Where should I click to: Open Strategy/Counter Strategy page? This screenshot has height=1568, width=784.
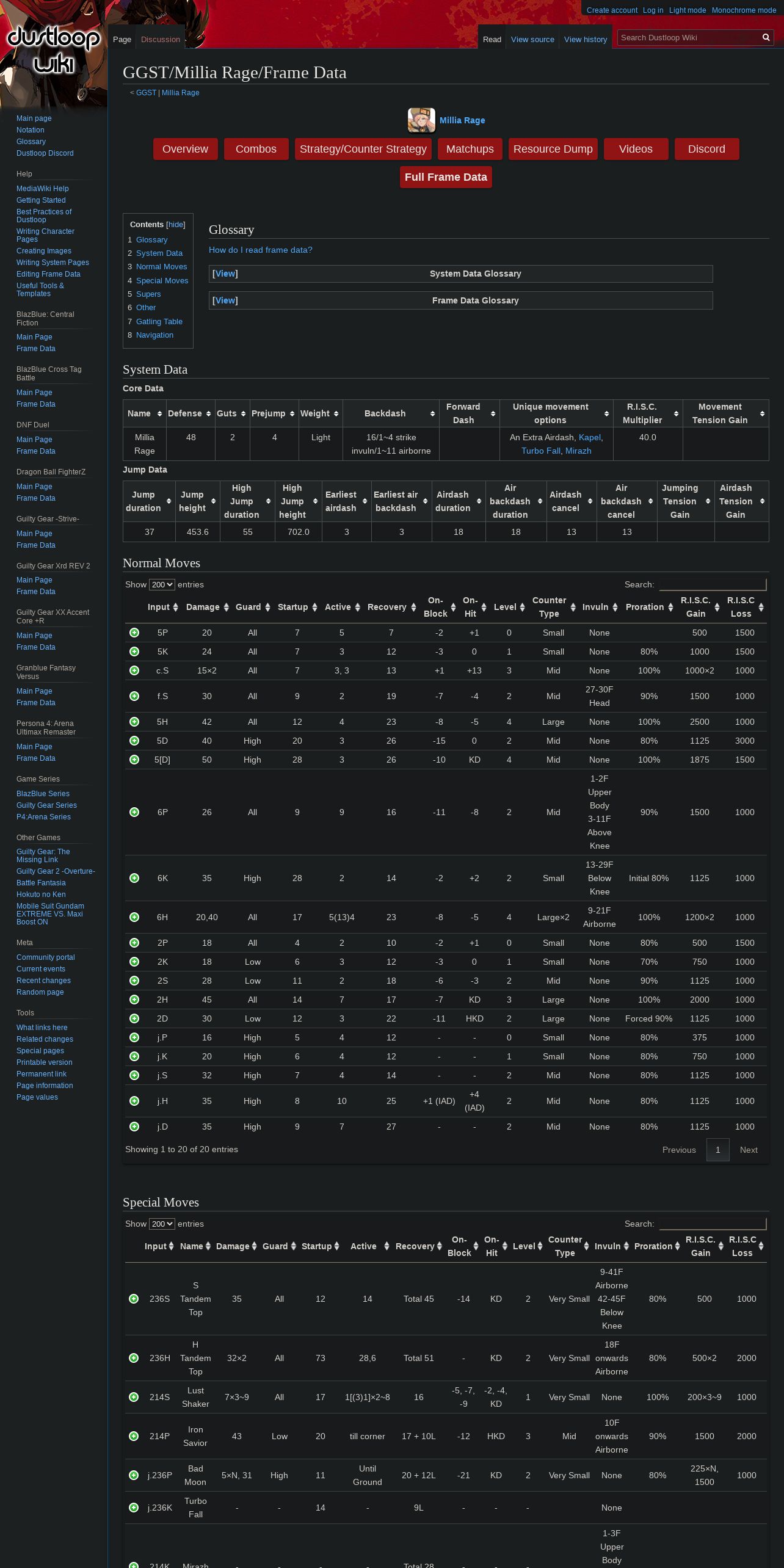coord(363,149)
